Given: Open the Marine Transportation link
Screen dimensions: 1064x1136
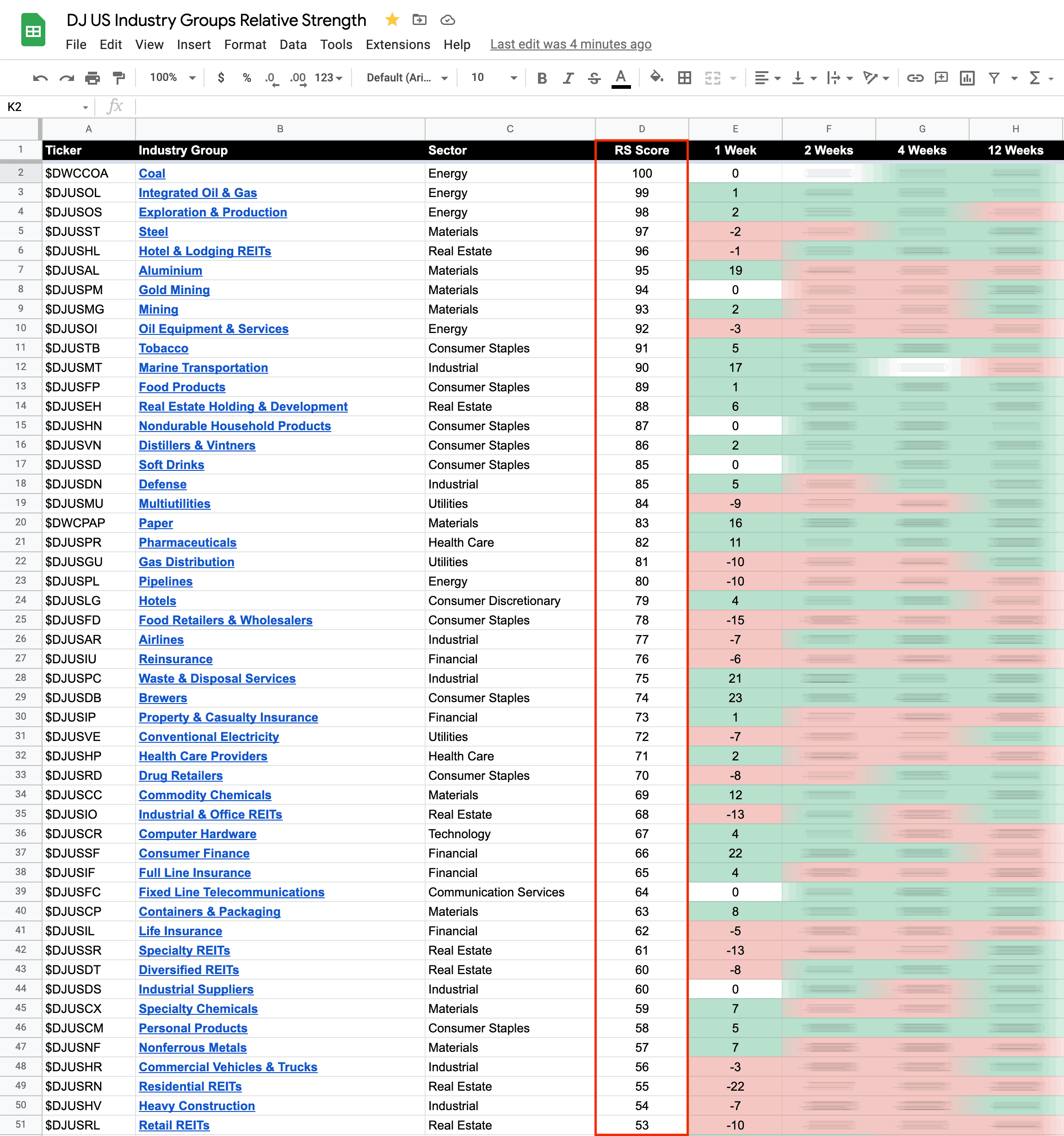Looking at the screenshot, I should click(204, 367).
